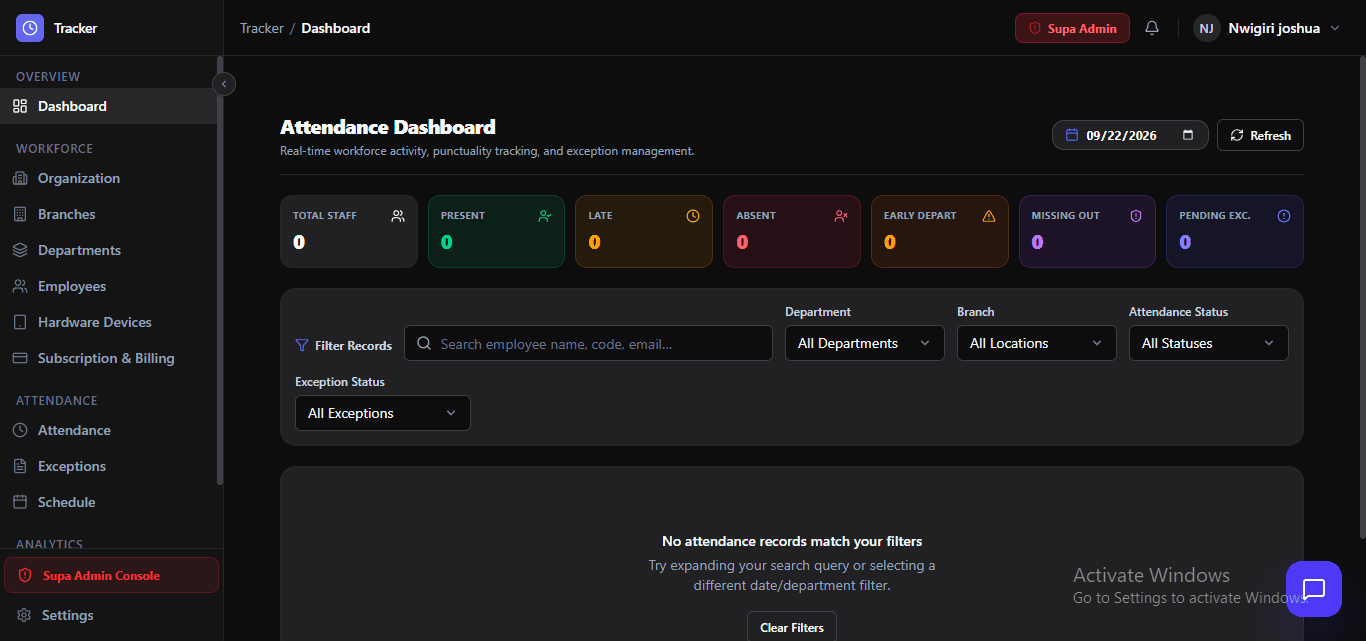Open the All Departments dropdown
The height and width of the screenshot is (641, 1366).
pos(865,343)
